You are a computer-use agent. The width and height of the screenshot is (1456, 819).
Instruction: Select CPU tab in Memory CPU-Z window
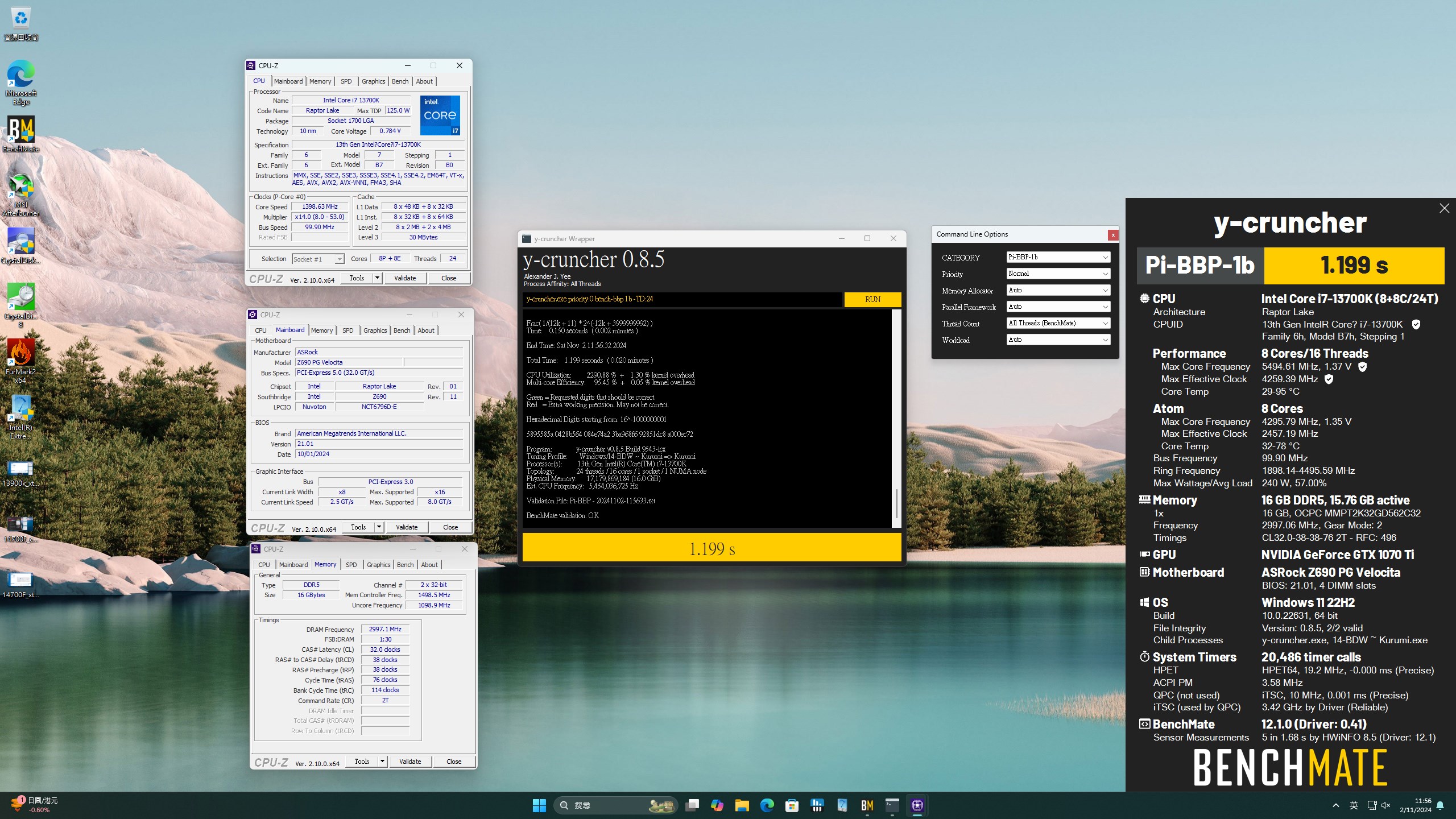click(x=264, y=565)
